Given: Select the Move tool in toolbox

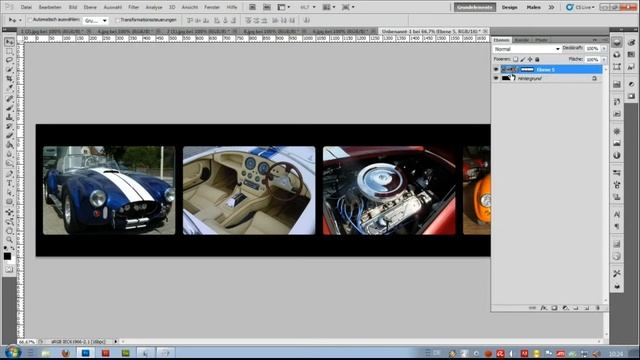Looking at the screenshot, I should coord(9,42).
